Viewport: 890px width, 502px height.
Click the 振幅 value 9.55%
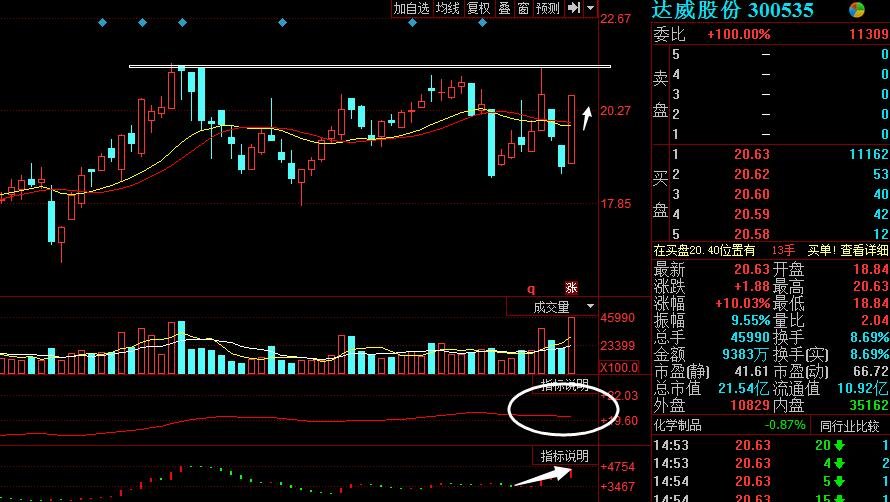click(752, 320)
